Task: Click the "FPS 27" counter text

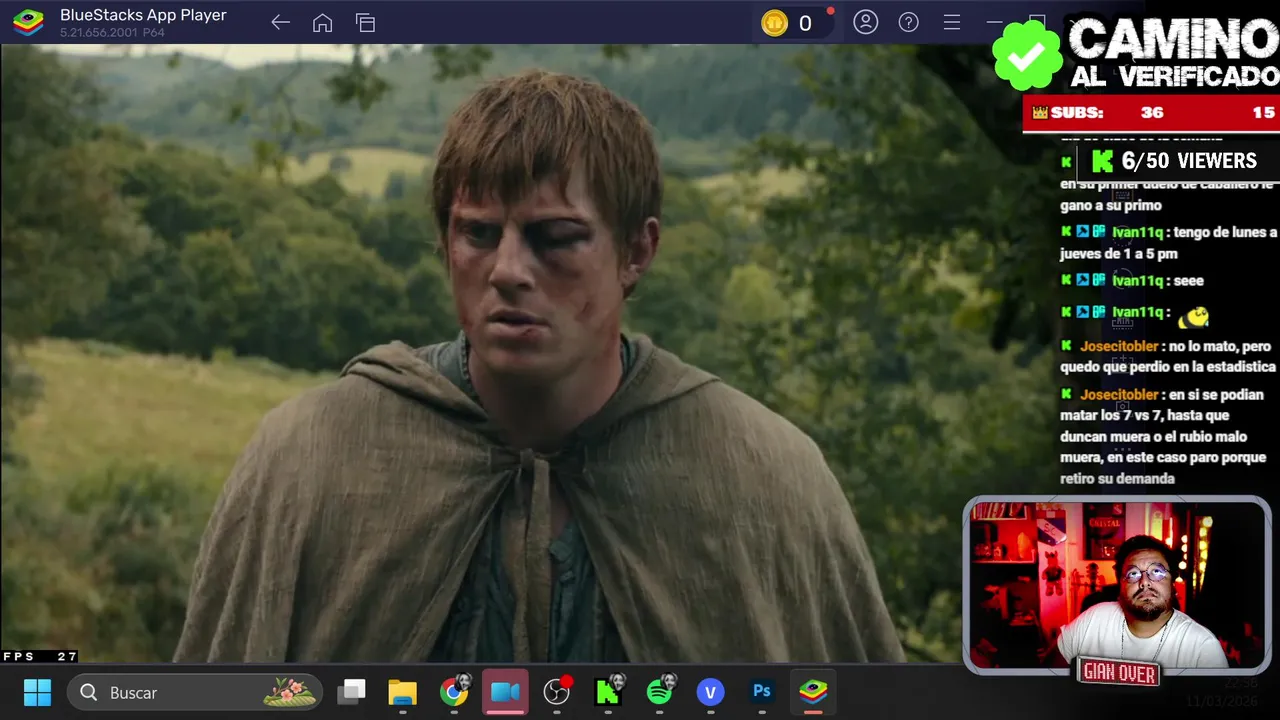Action: click(x=40, y=657)
